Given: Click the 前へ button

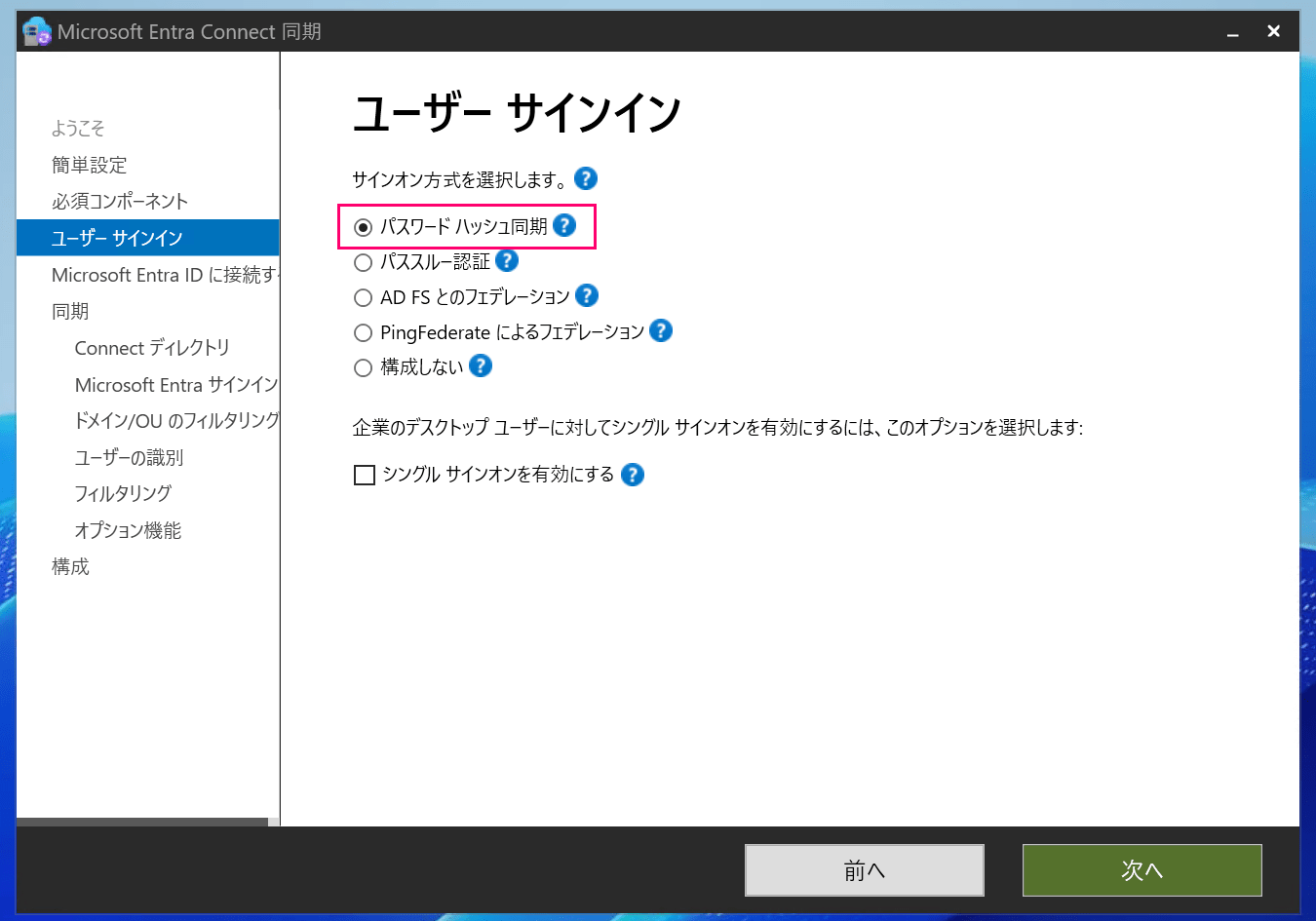Looking at the screenshot, I should point(865,870).
